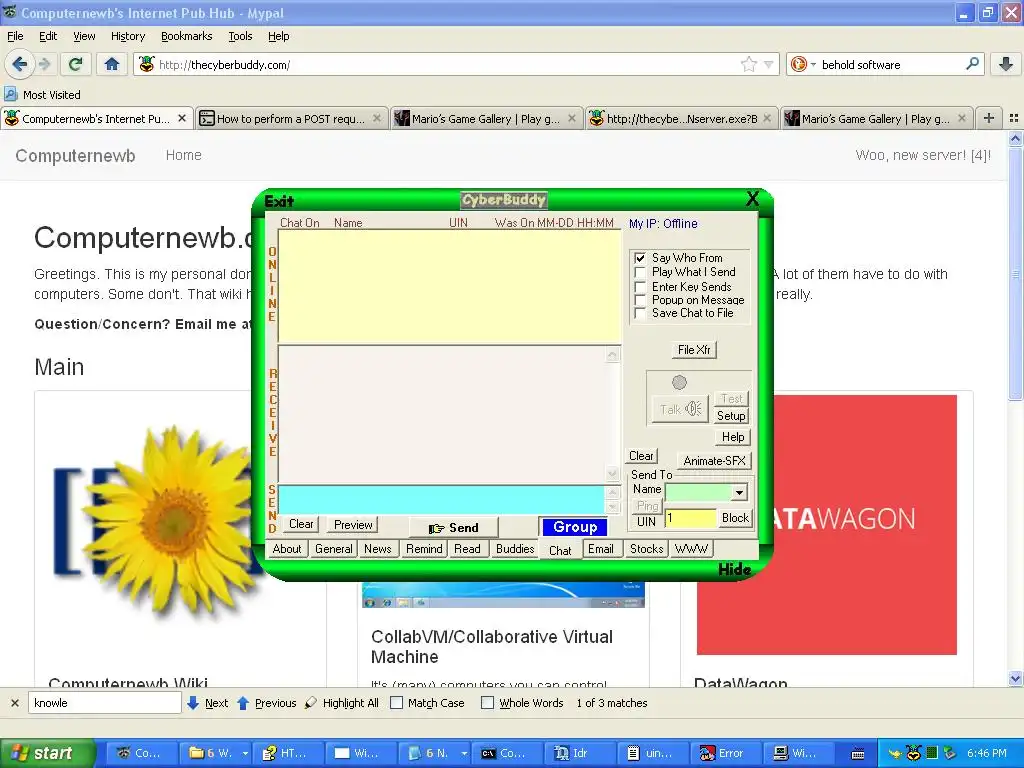
Task: Expand the 6 W. taskbar group arrow
Action: [x=245, y=753]
